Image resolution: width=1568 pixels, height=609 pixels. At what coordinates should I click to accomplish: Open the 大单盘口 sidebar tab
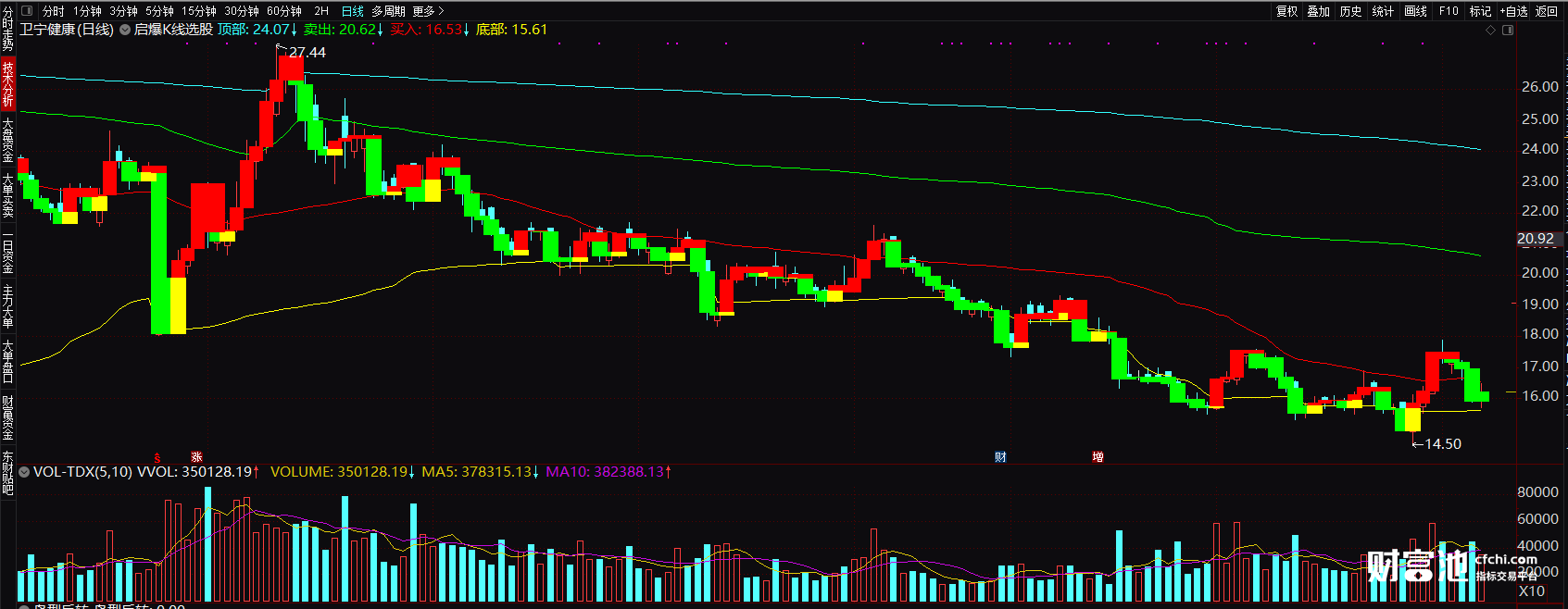7,361
